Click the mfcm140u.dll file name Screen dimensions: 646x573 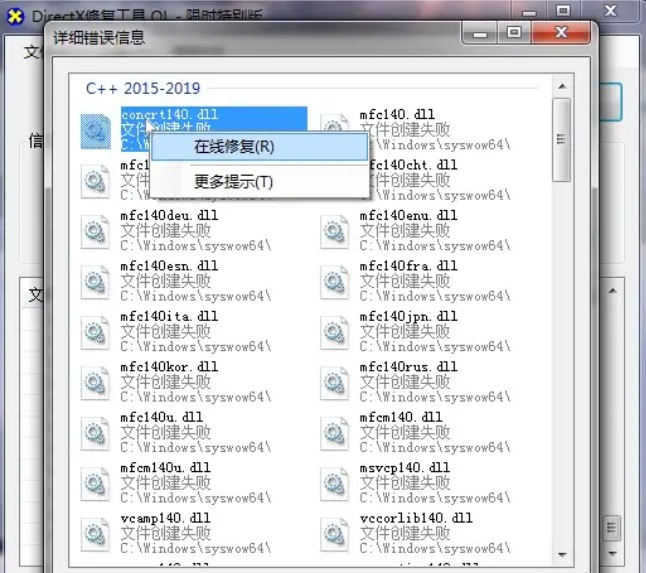pyautogui.click(x=165, y=468)
